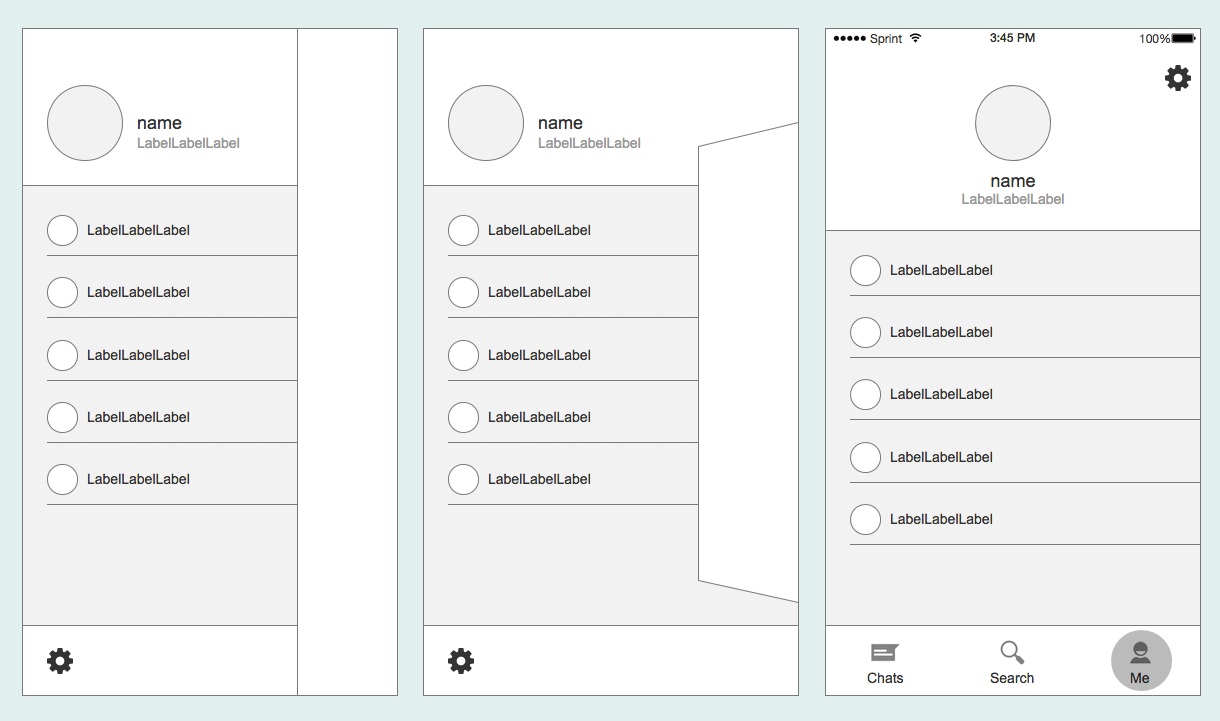Open second LabelLabelLabel row on the phone screen
The height and width of the screenshot is (721, 1220).
pyautogui.click(x=941, y=332)
